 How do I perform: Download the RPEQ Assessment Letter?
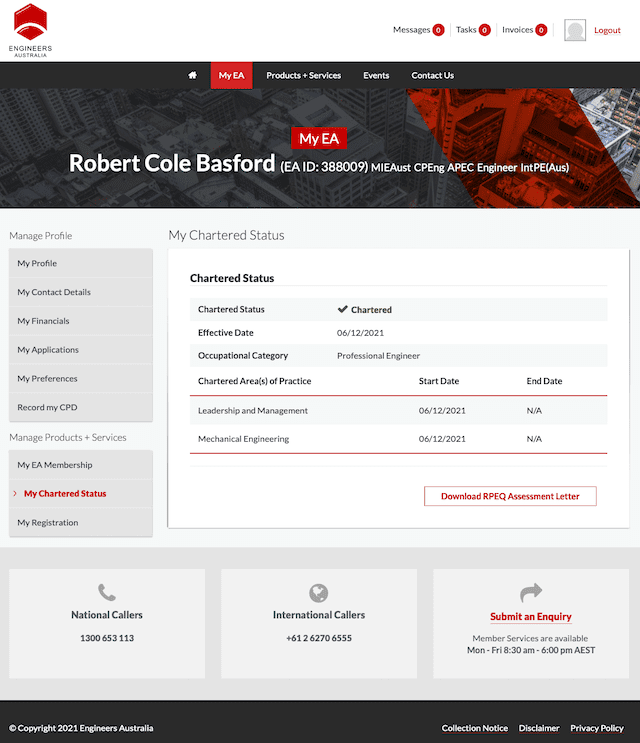[510, 496]
